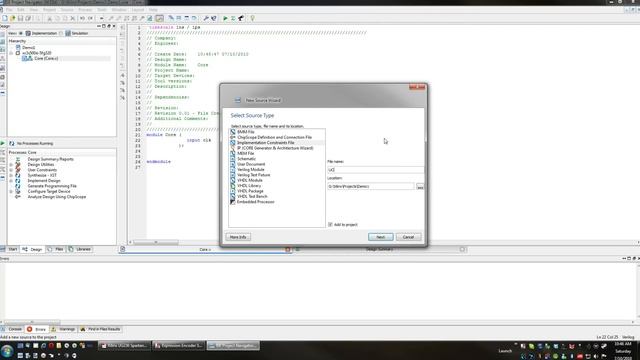Image resolution: width=640 pixels, height=360 pixels.
Task: Click the light bulb tips toolbar icon
Action: pos(252,18)
